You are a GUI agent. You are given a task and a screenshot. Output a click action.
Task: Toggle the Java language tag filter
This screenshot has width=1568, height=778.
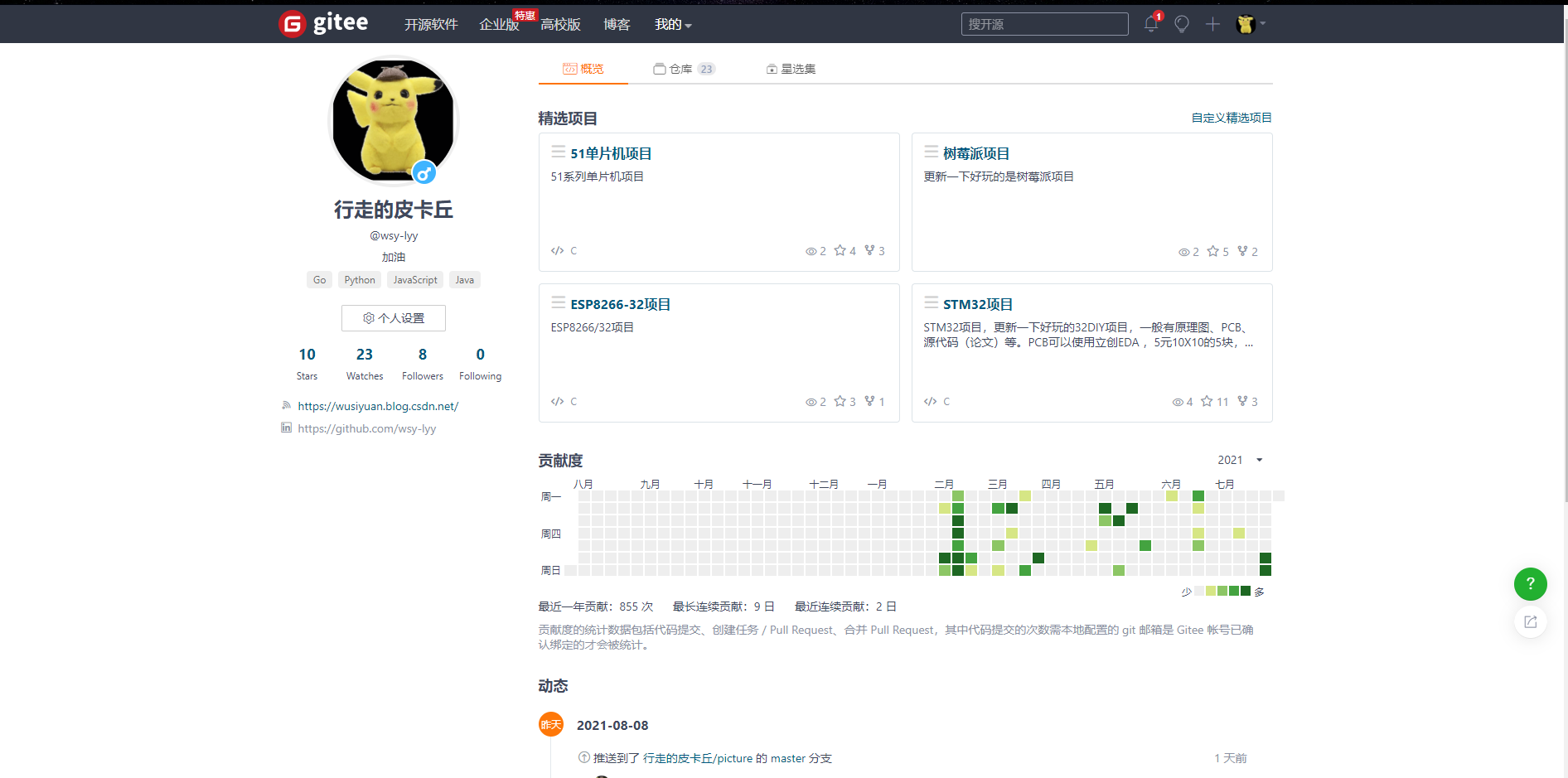pyautogui.click(x=464, y=279)
